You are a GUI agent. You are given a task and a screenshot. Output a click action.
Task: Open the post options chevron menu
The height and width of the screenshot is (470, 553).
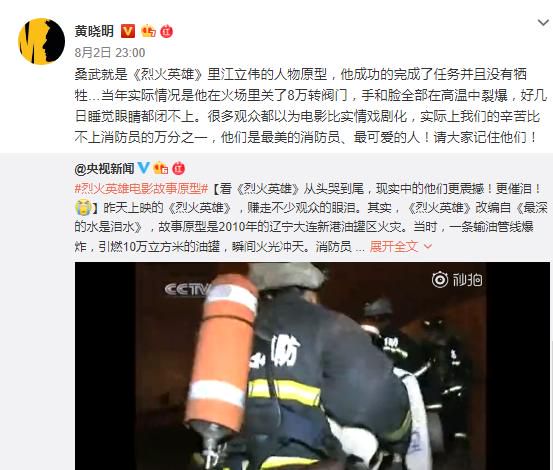[x=543, y=23]
